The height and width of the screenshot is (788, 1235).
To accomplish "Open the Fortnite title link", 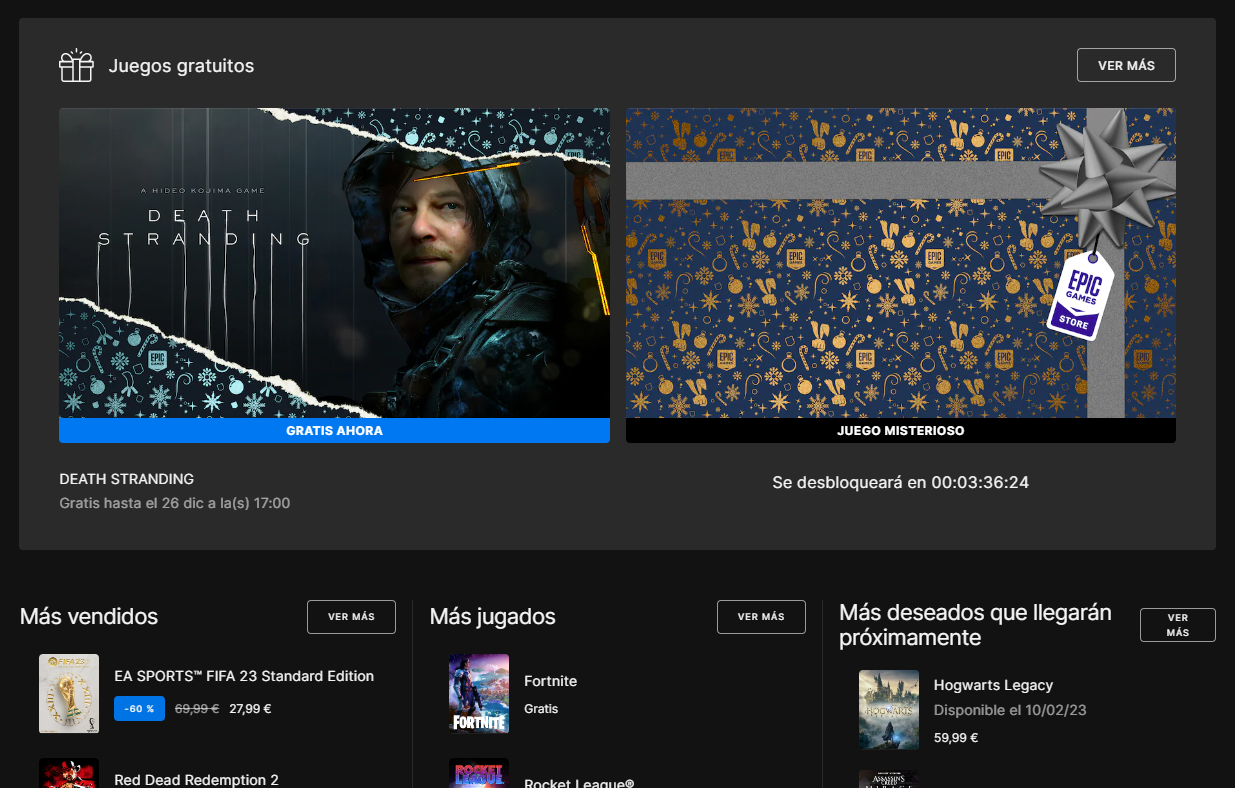I will pyautogui.click(x=551, y=681).
